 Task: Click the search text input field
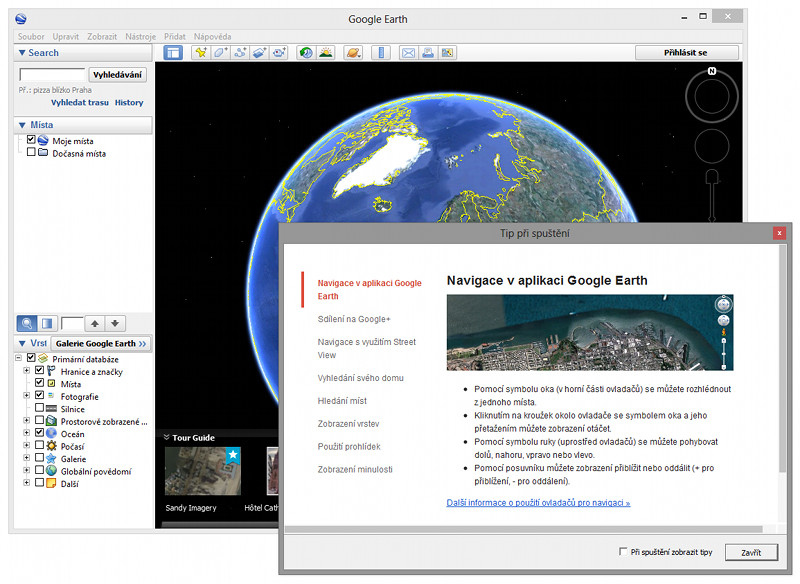(x=53, y=75)
